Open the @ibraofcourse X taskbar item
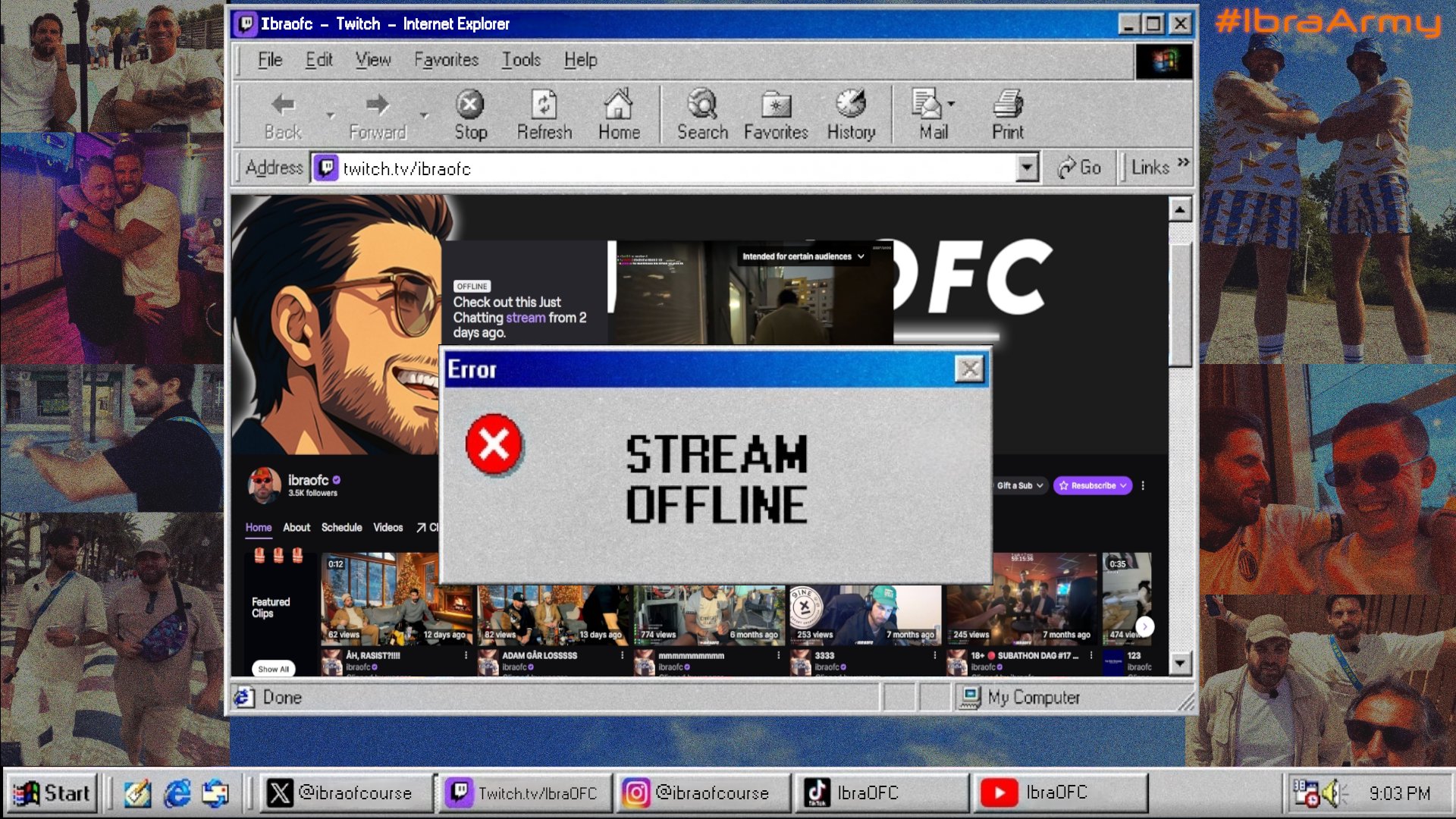This screenshot has width=1456, height=819. click(348, 793)
